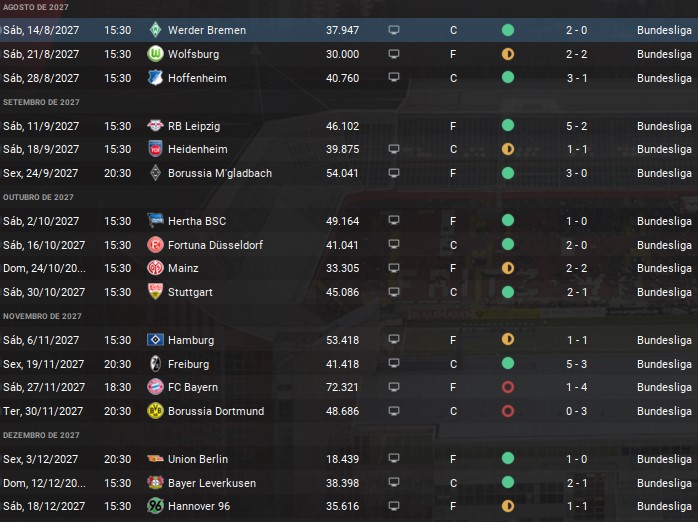Click the red loss indicator for FC Bayern
Screen dimensions: 698x522
click(x=508, y=387)
